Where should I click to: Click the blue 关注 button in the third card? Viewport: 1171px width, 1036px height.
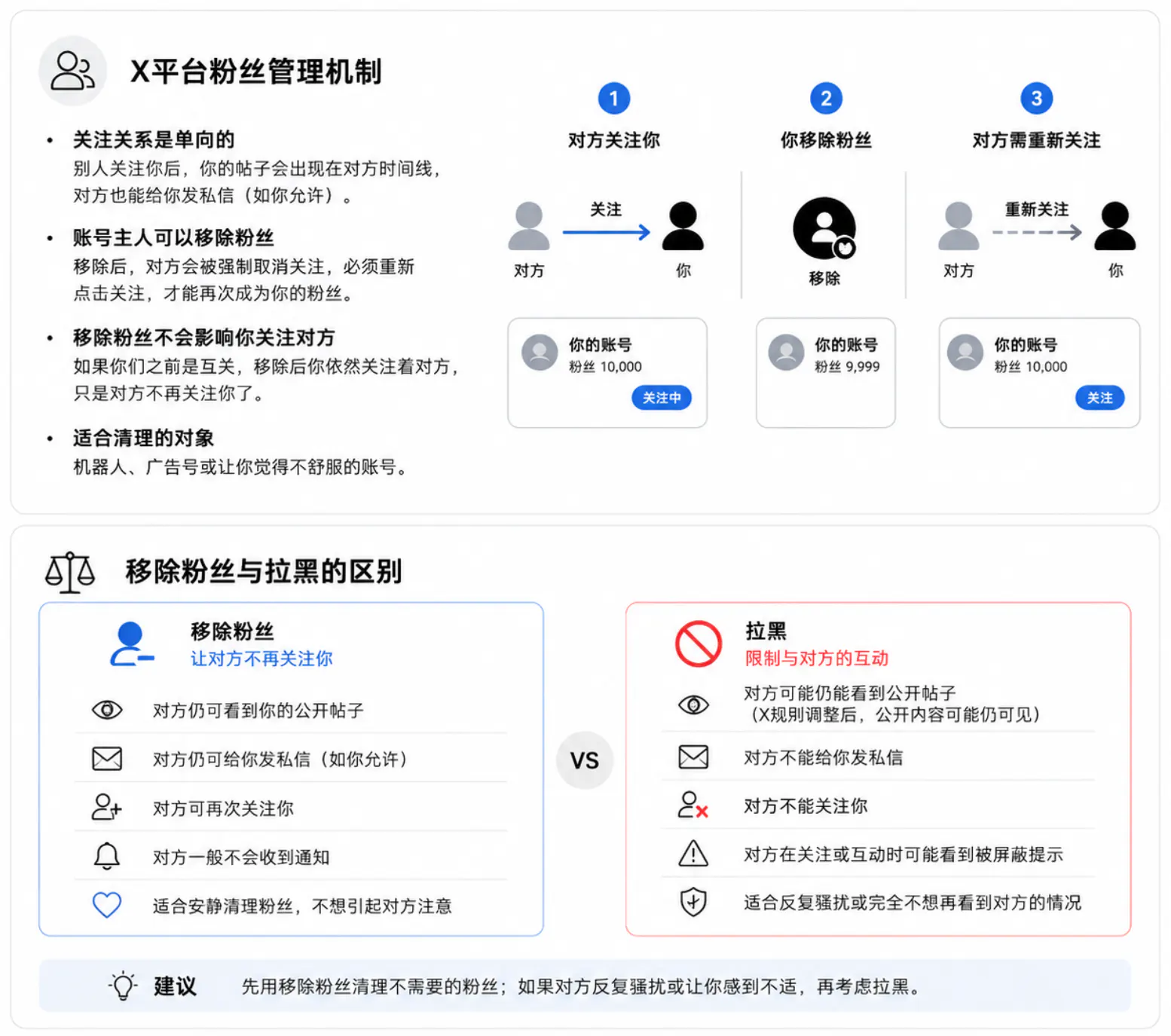pos(1099,398)
